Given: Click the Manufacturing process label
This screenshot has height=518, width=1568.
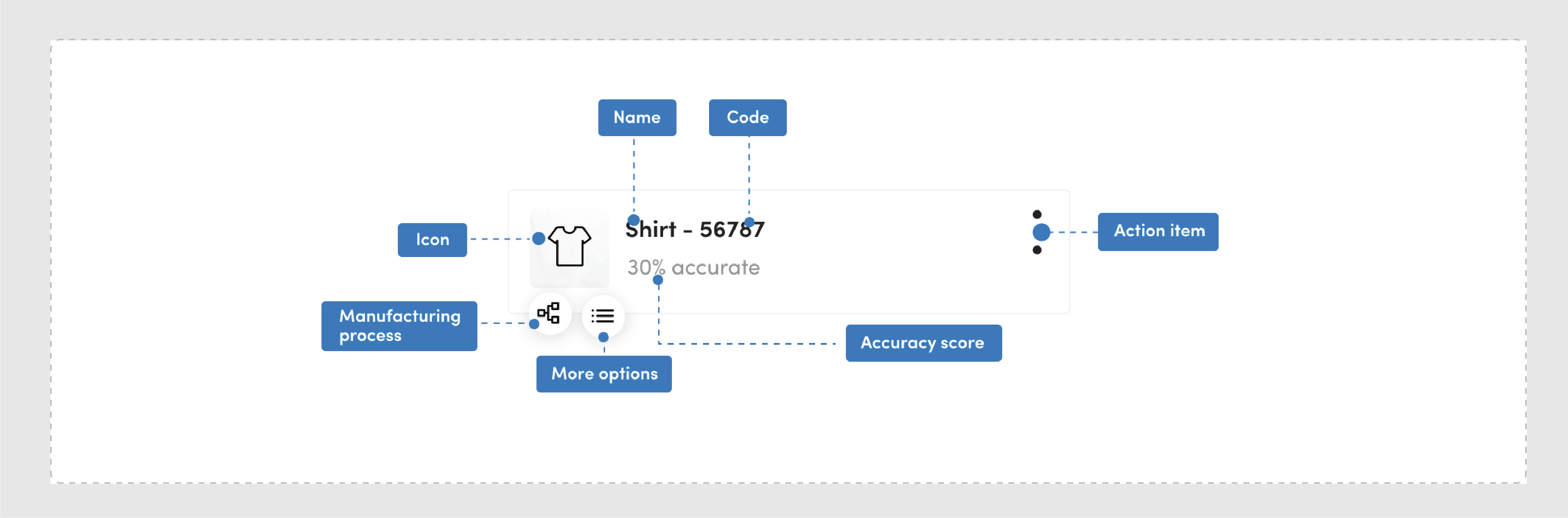Looking at the screenshot, I should (x=399, y=326).
